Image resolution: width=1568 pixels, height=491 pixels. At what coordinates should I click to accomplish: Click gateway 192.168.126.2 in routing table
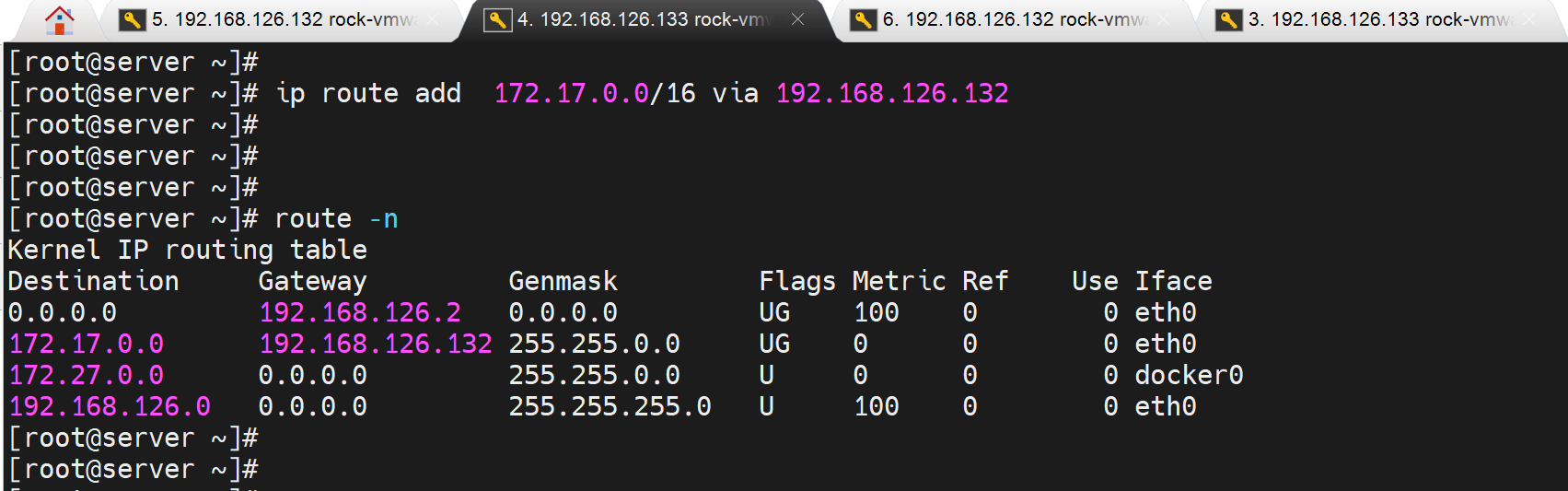[360, 313]
